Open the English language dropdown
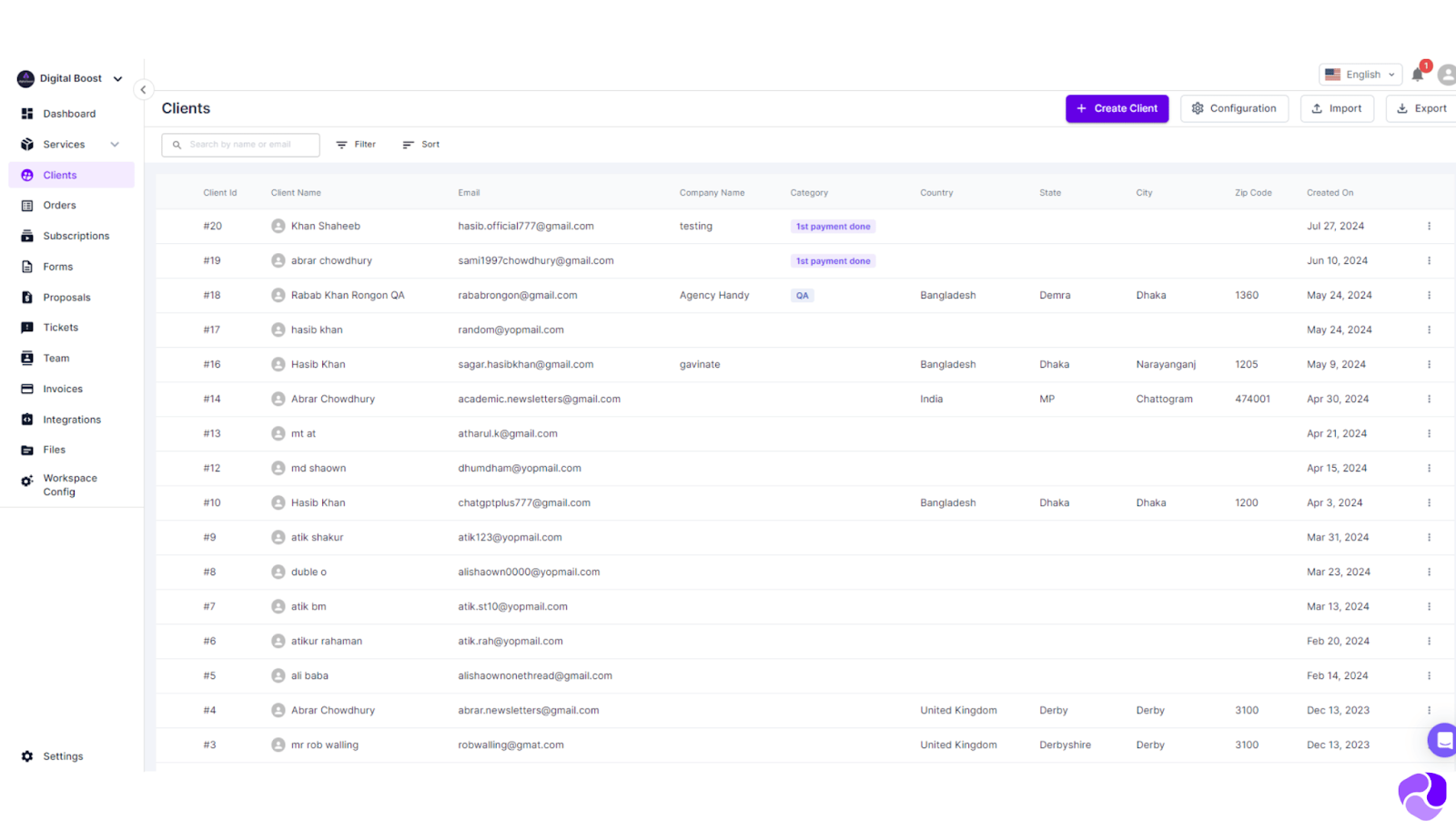The height and width of the screenshot is (831, 1456). click(x=1360, y=75)
